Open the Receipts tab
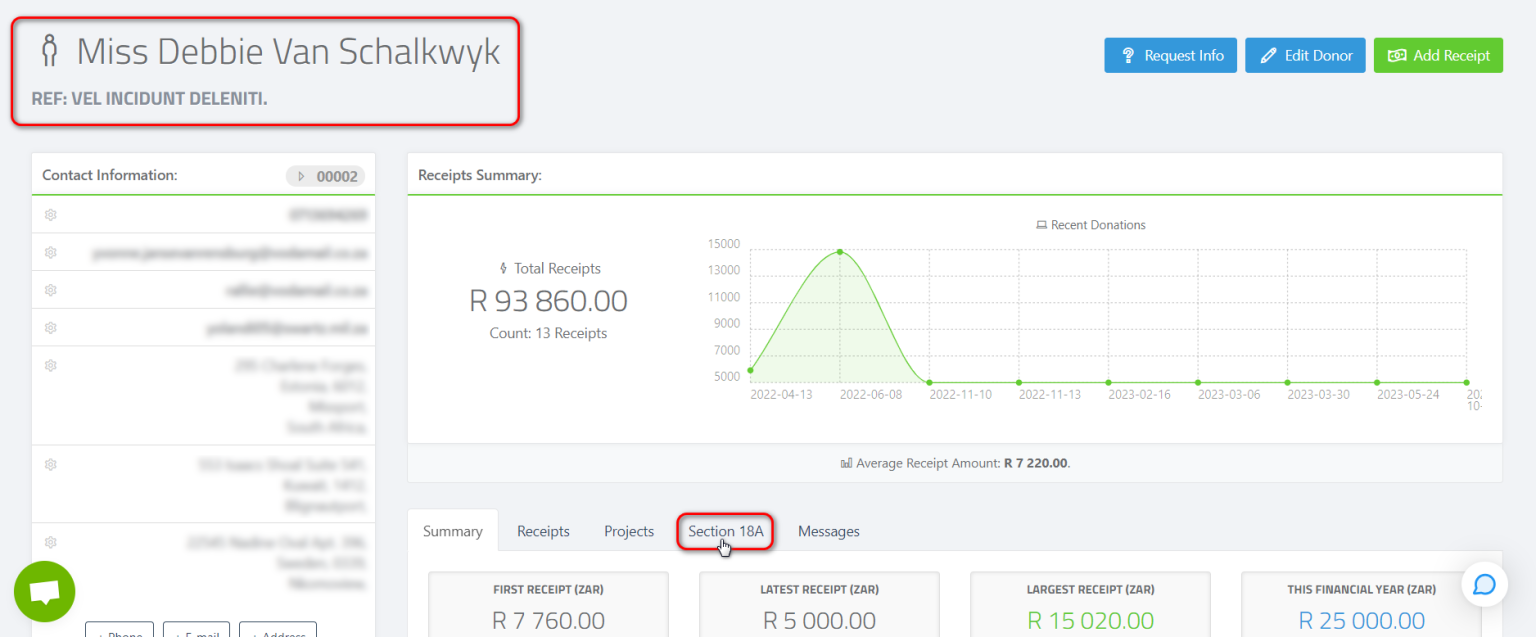This screenshot has width=1536, height=637. 543,531
